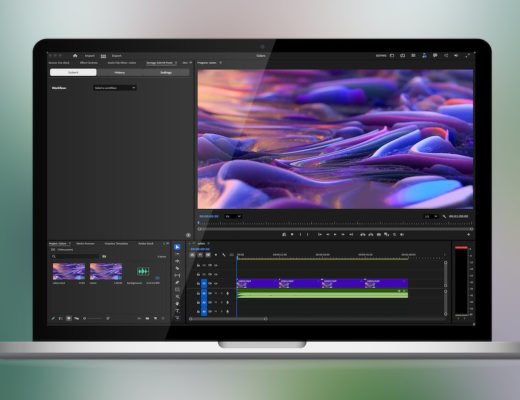Open the playback resolution dropdown
This screenshot has width=520, height=400.
pyautogui.click(x=431, y=216)
